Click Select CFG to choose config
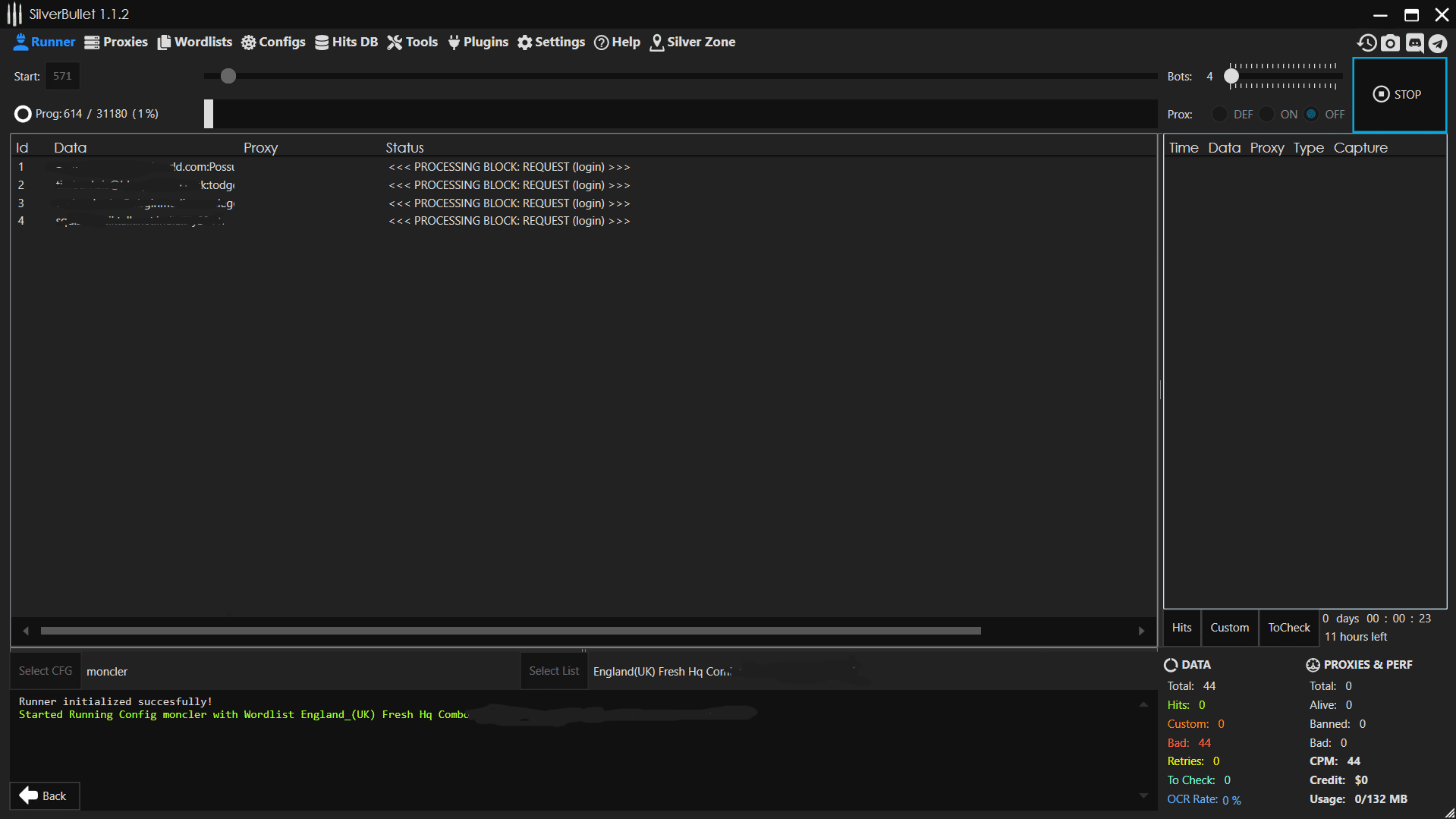 46,671
